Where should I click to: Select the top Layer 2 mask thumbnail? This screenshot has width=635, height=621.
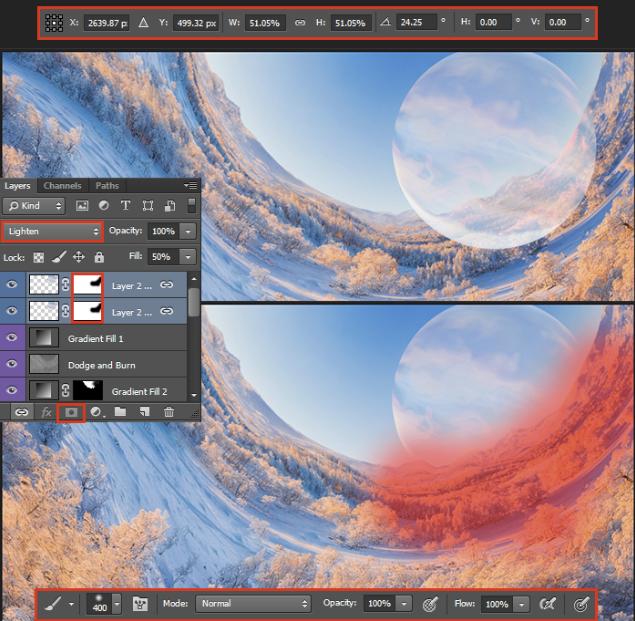(x=87, y=284)
